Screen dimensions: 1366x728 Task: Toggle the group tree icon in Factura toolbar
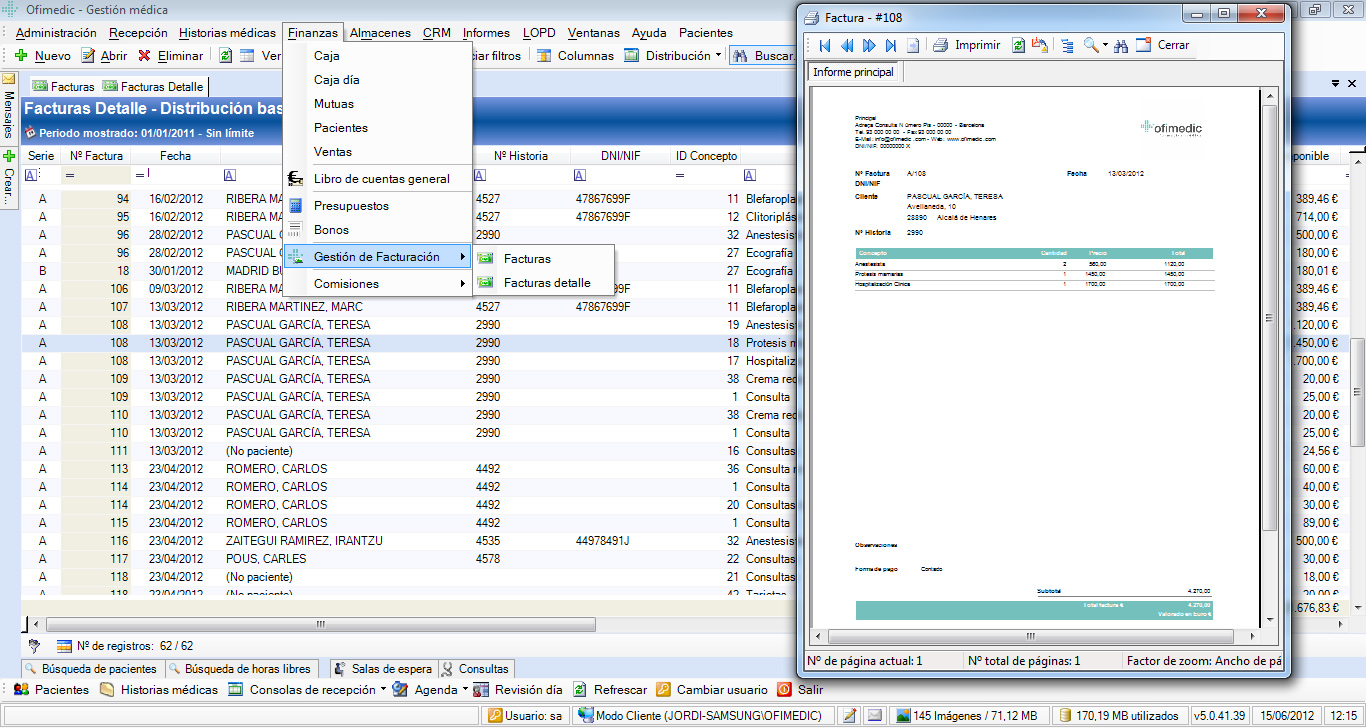click(1067, 45)
